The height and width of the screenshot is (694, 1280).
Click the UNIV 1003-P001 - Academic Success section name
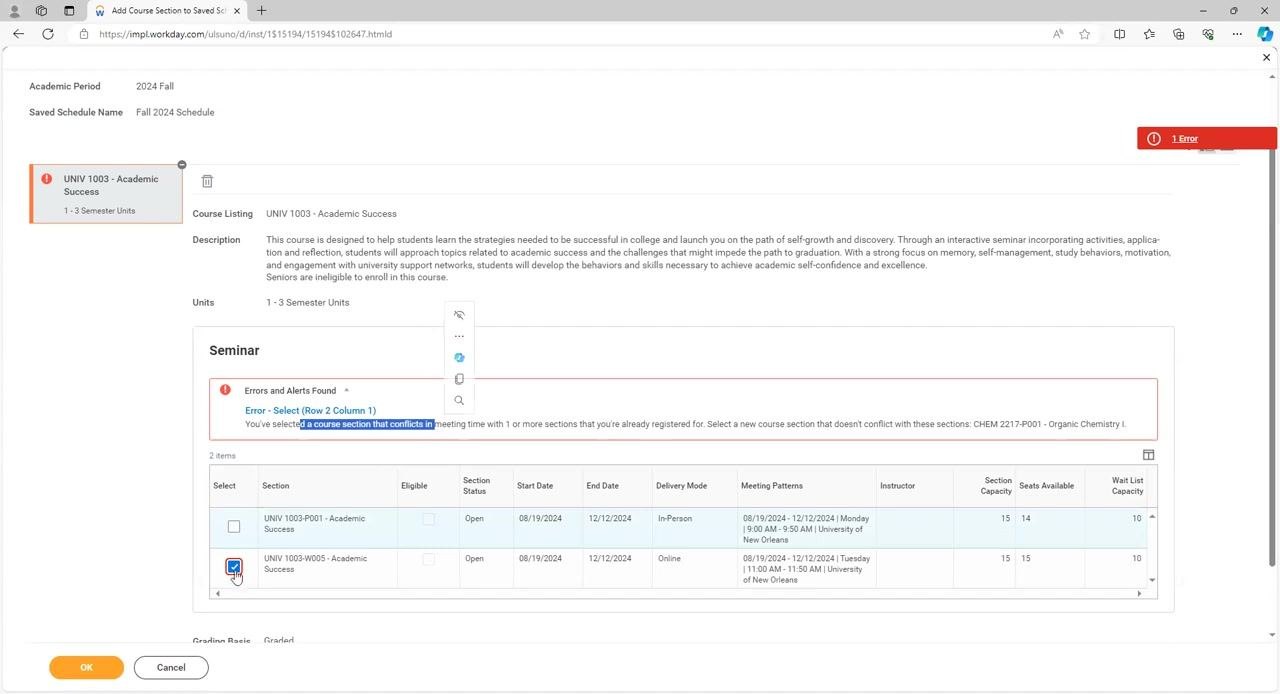tap(314, 523)
